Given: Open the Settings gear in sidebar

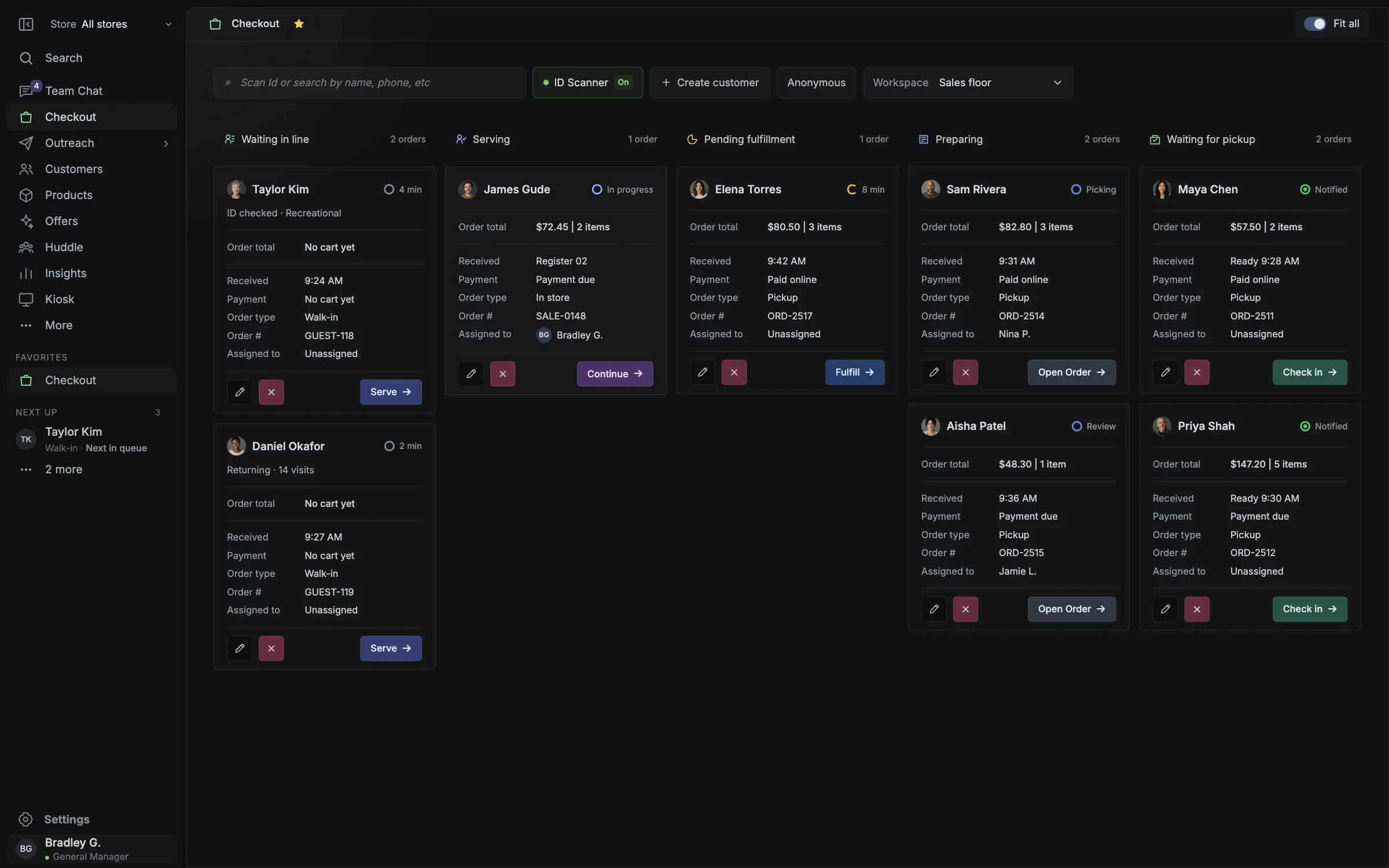Looking at the screenshot, I should [25, 819].
